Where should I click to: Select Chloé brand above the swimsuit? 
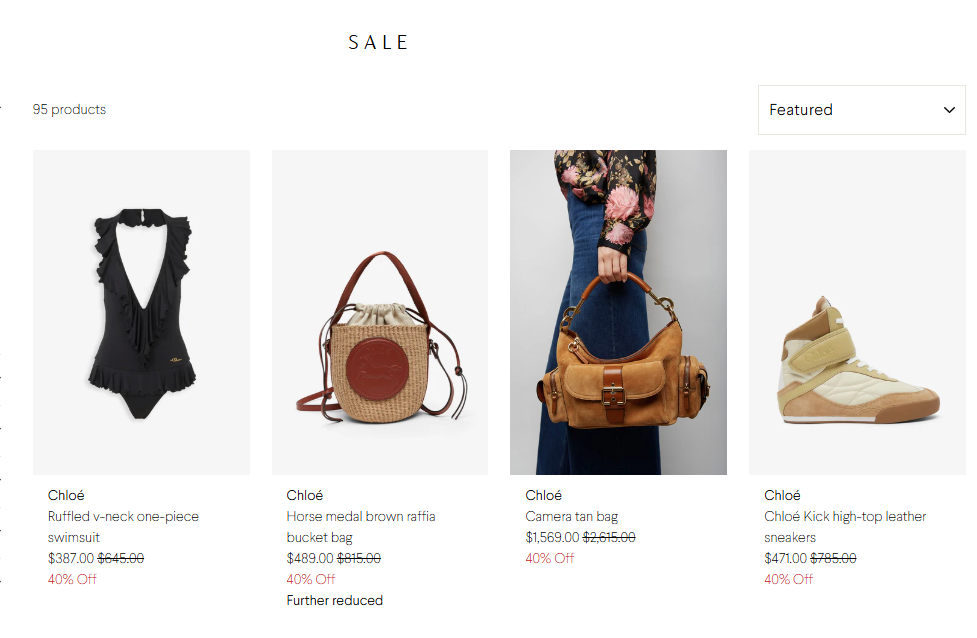click(66, 495)
